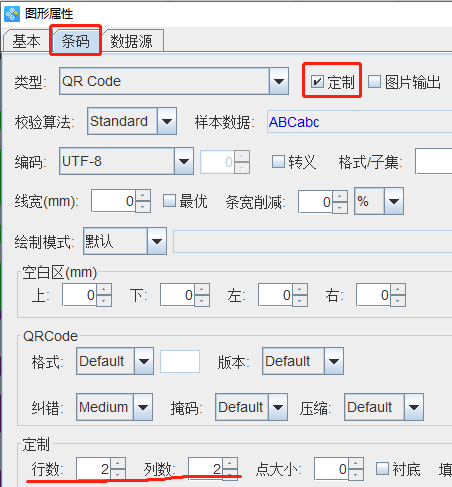Toggle the 转义 checkbox
452x487 pixels.
(x=278, y=162)
